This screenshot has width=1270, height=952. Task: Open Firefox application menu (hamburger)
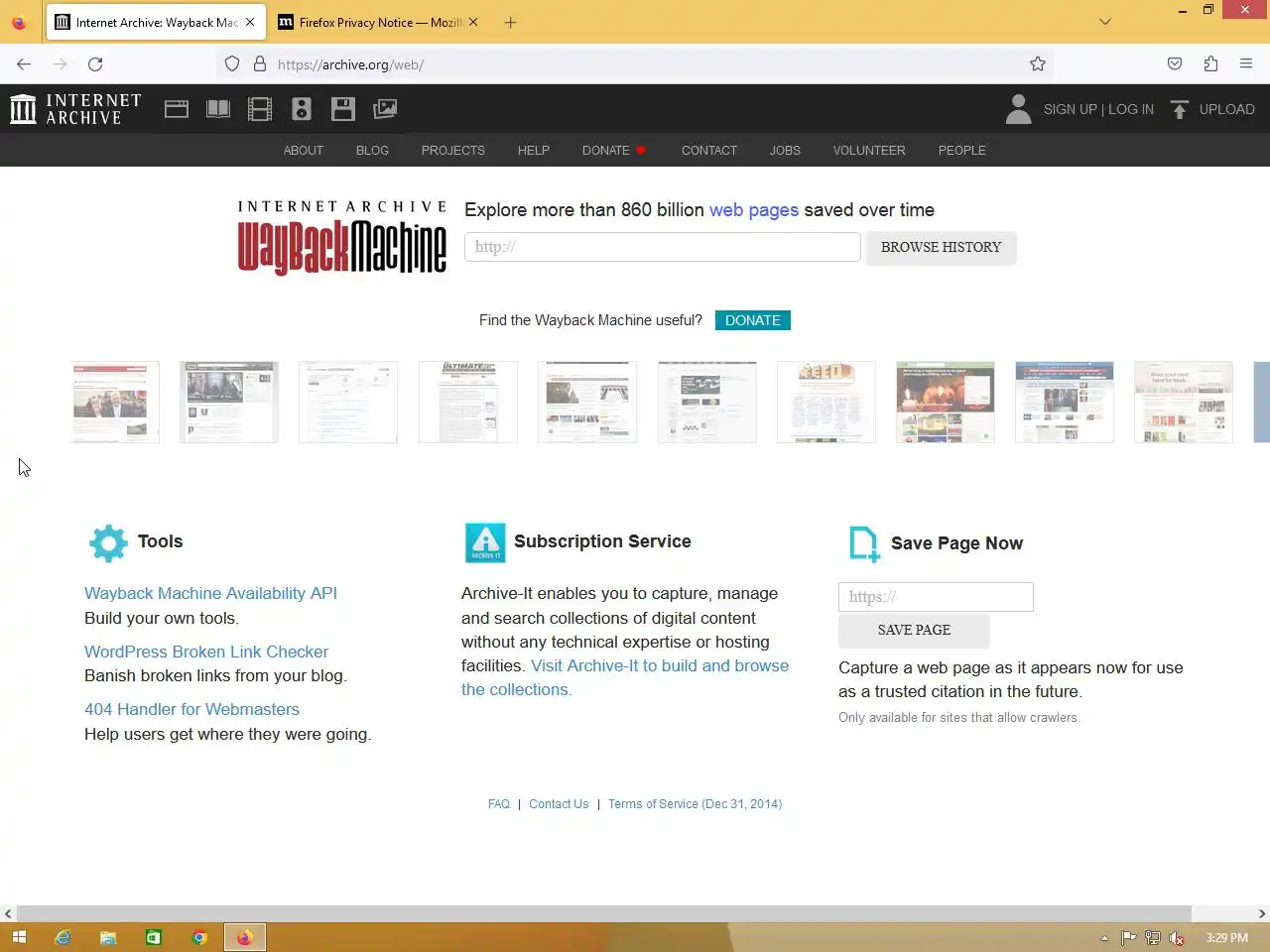point(1246,64)
